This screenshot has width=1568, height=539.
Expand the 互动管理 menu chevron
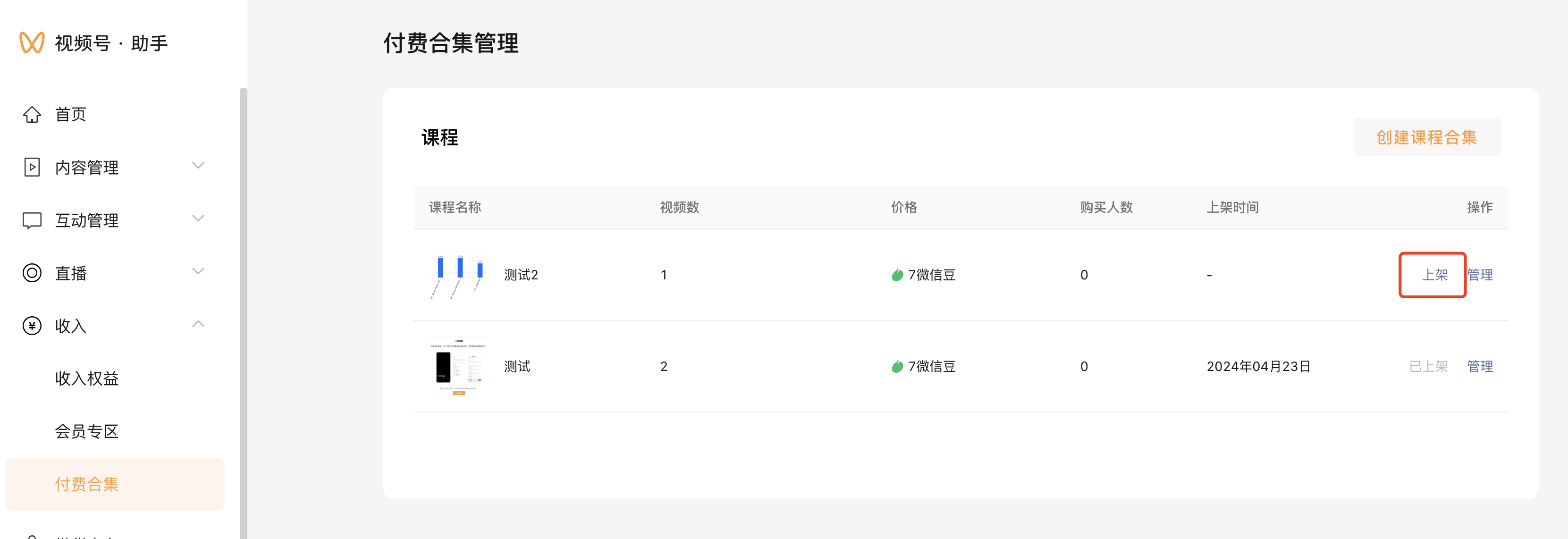[198, 219]
